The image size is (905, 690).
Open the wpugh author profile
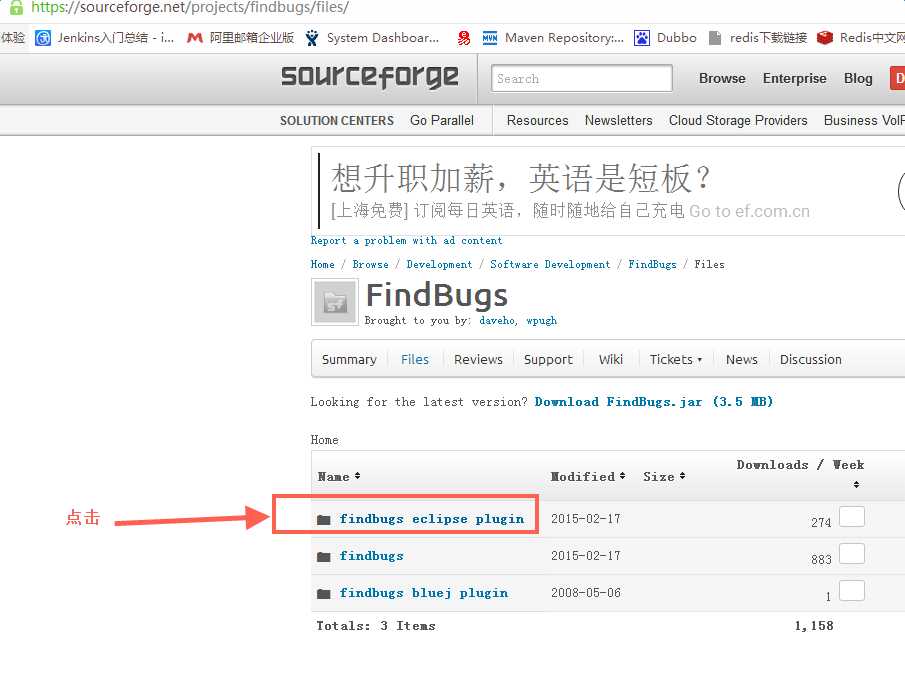click(x=541, y=320)
